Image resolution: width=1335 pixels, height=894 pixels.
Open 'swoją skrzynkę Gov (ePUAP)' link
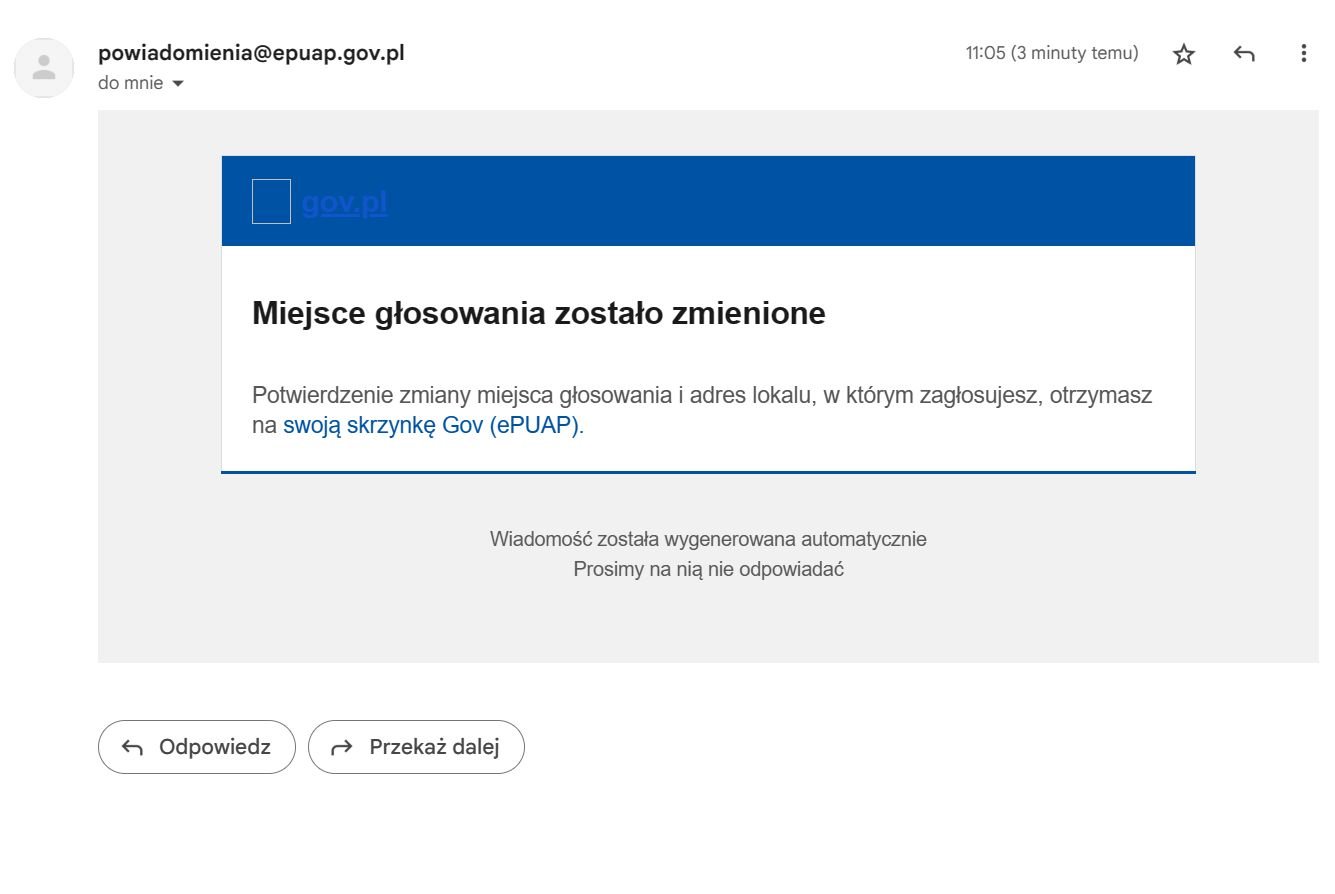point(431,425)
